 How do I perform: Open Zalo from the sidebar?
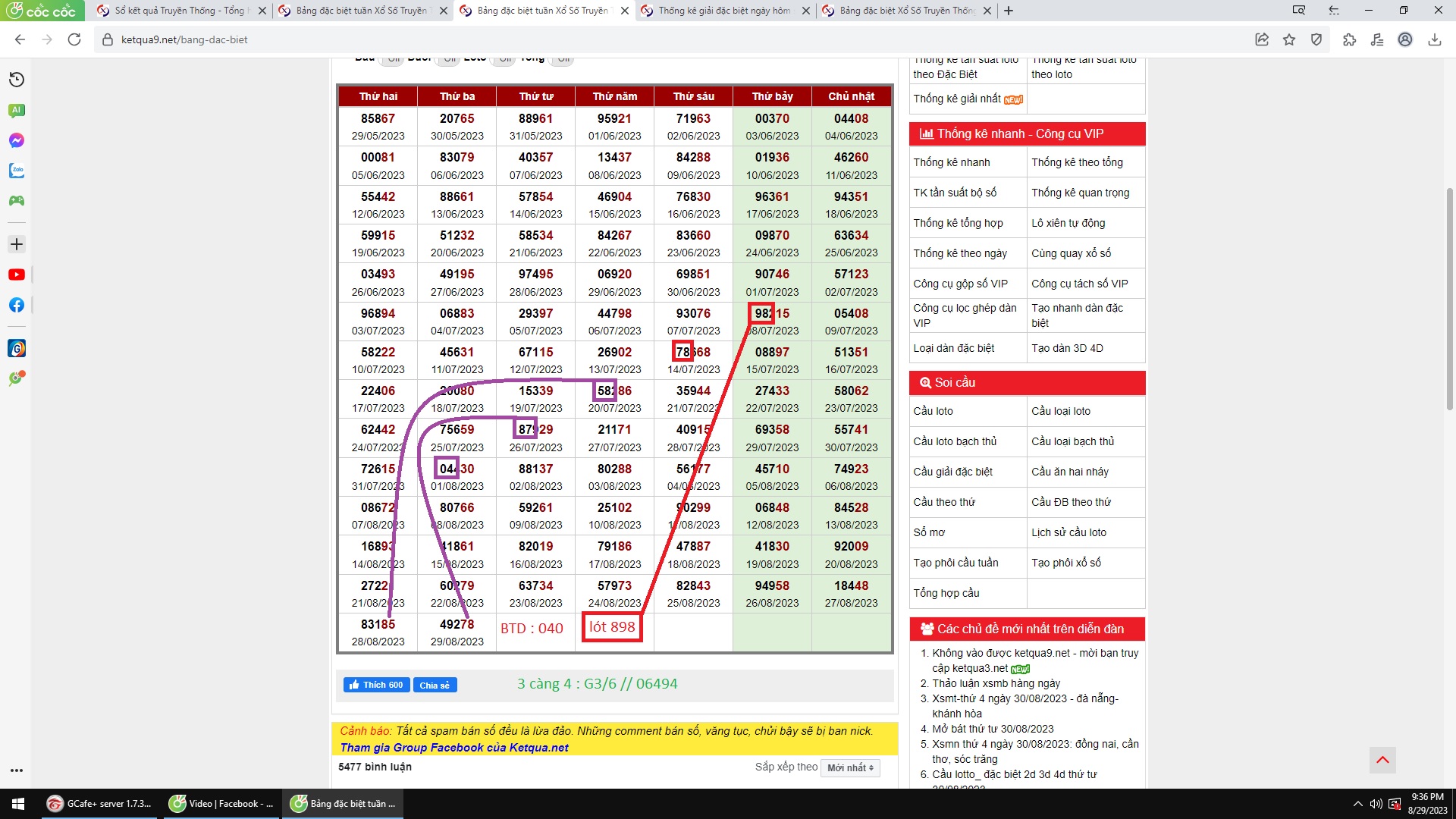coord(17,171)
